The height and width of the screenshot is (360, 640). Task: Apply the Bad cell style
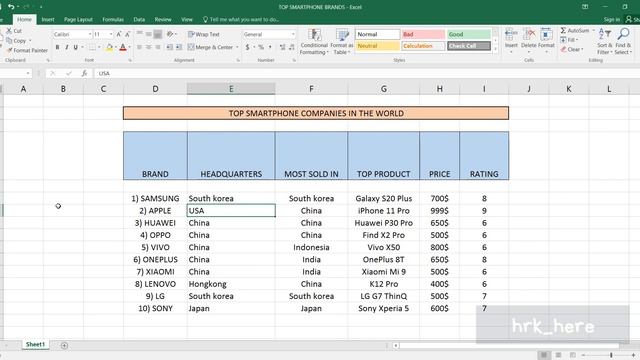423,34
